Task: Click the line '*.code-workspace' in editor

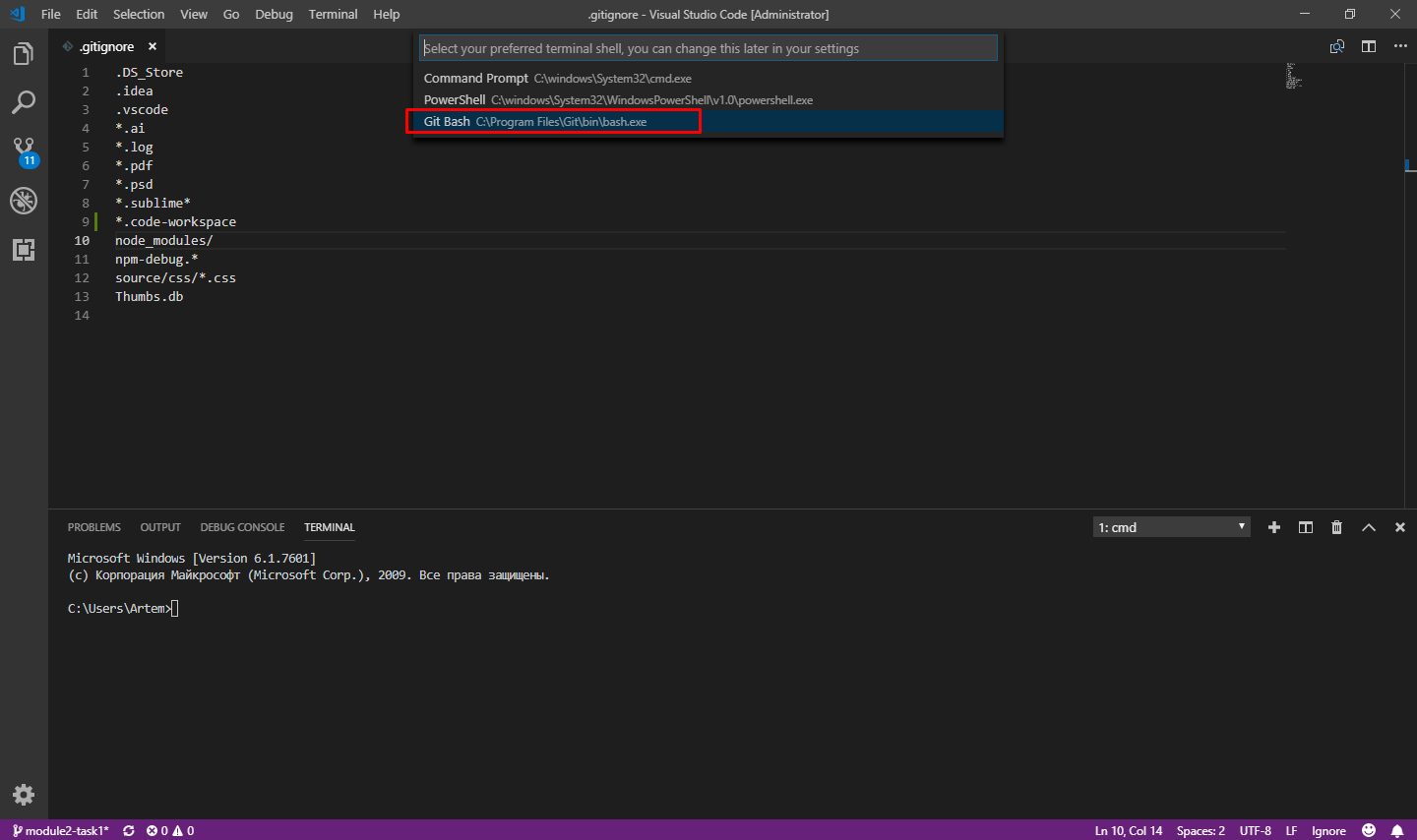Action: (x=175, y=221)
